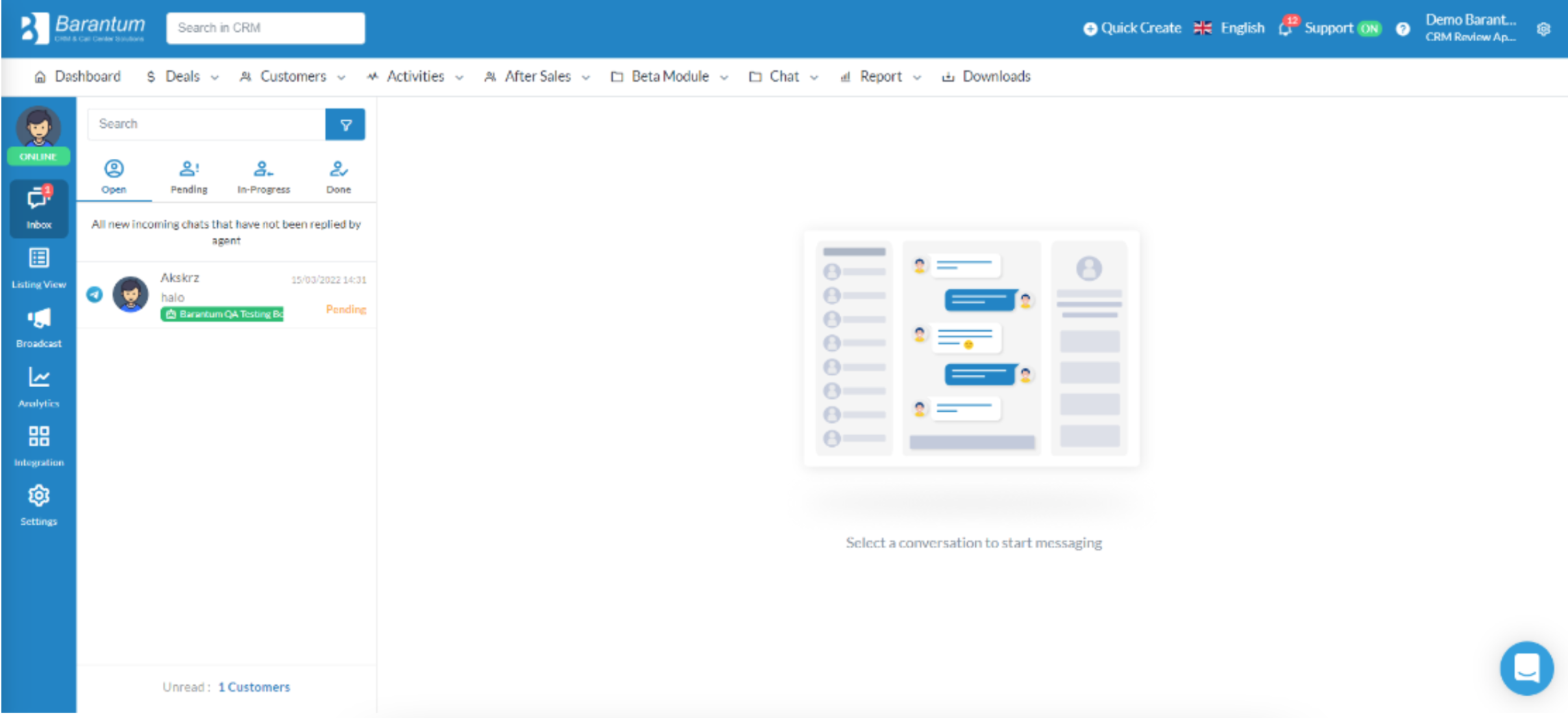Open Downloads in navbar
Screen dimensions: 1568x718
click(x=996, y=77)
